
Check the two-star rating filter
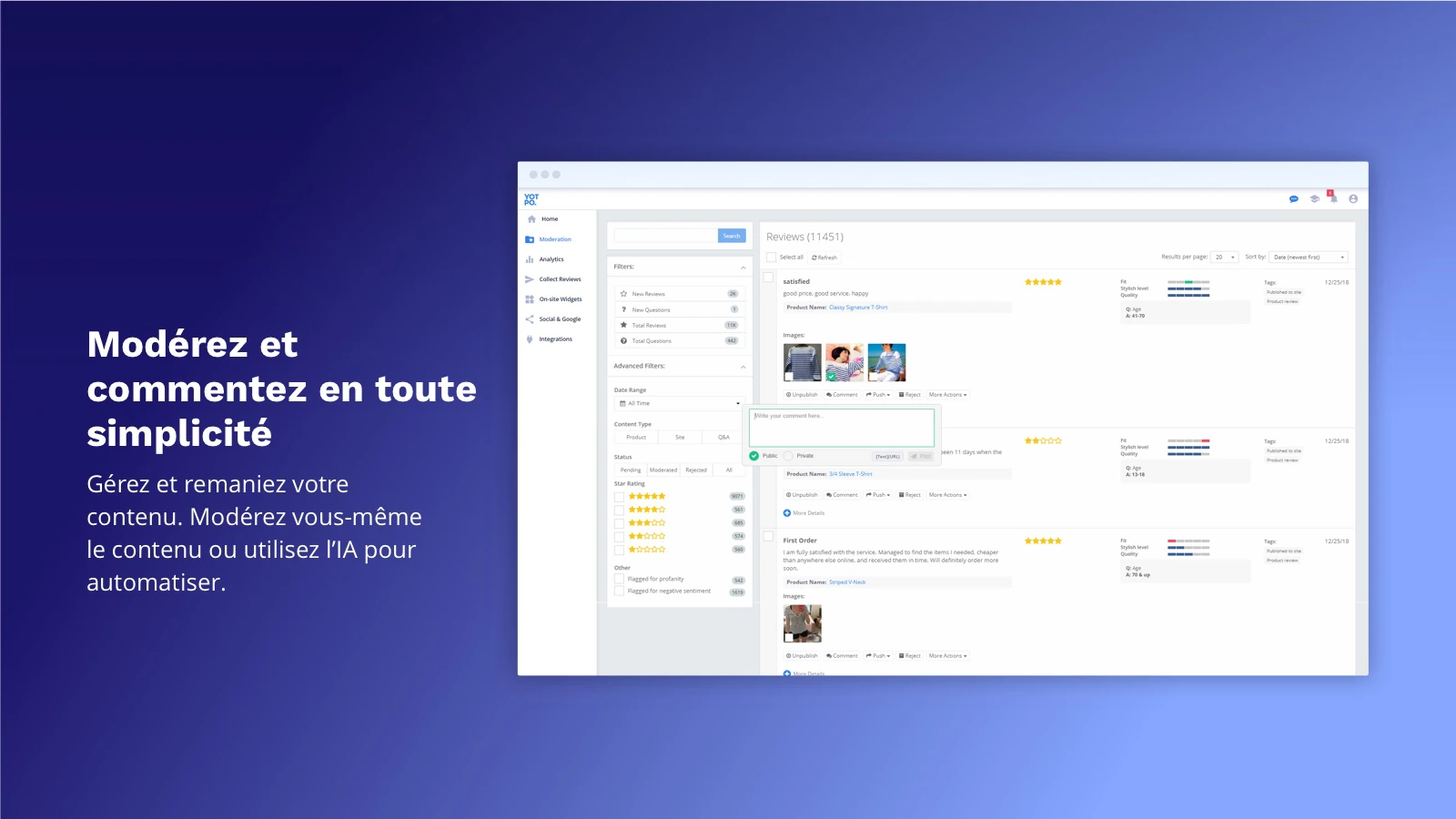pyautogui.click(x=619, y=537)
